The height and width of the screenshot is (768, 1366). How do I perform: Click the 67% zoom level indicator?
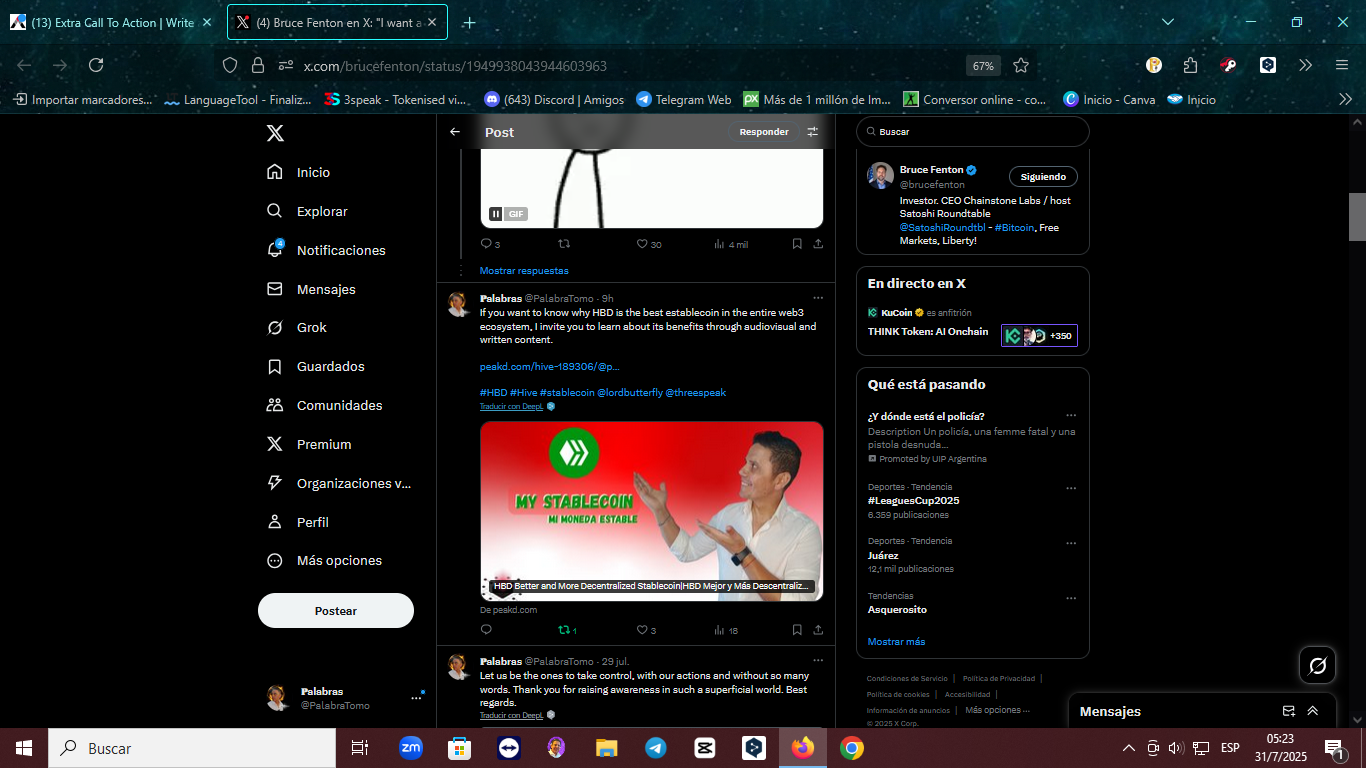983,66
